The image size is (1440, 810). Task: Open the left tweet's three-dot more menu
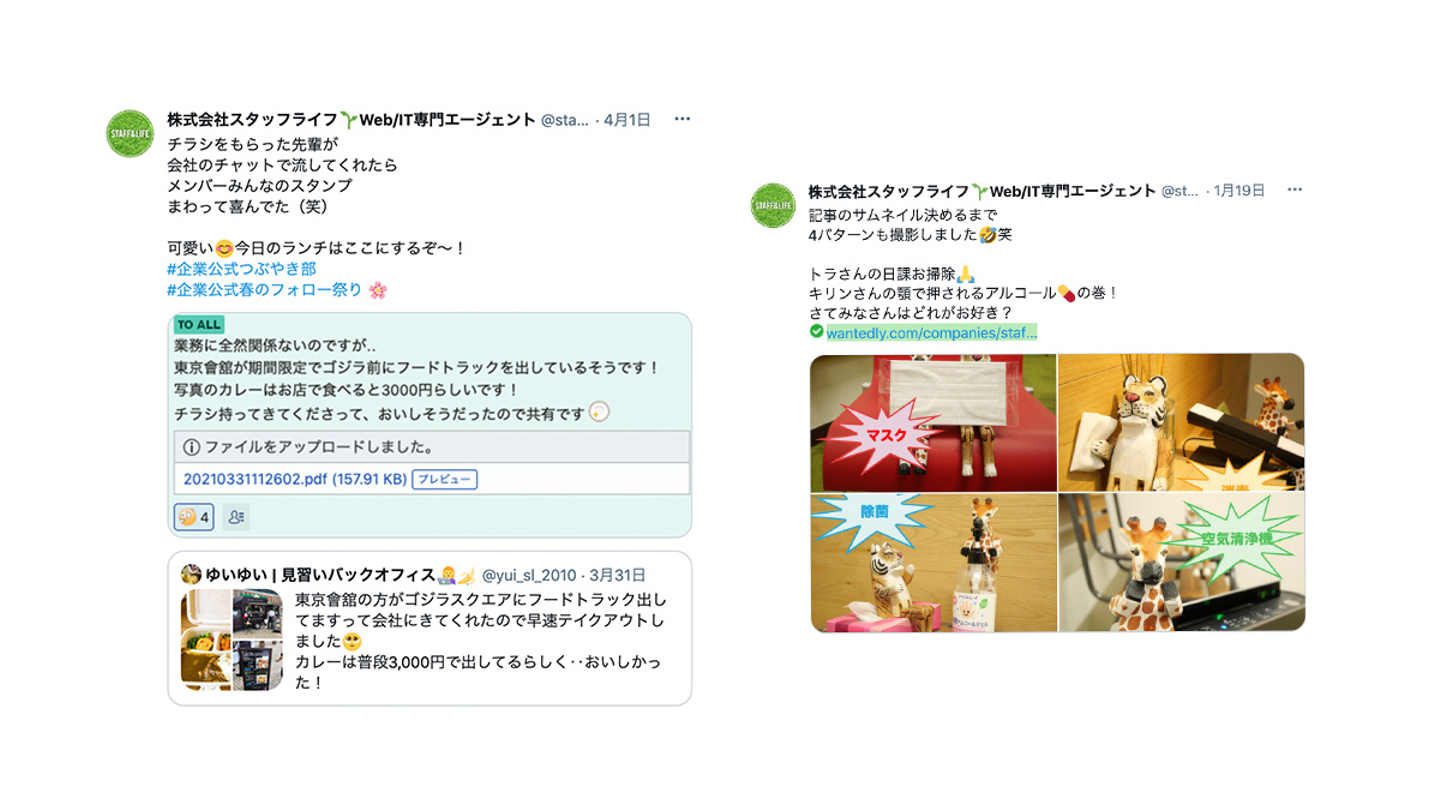[x=682, y=119]
